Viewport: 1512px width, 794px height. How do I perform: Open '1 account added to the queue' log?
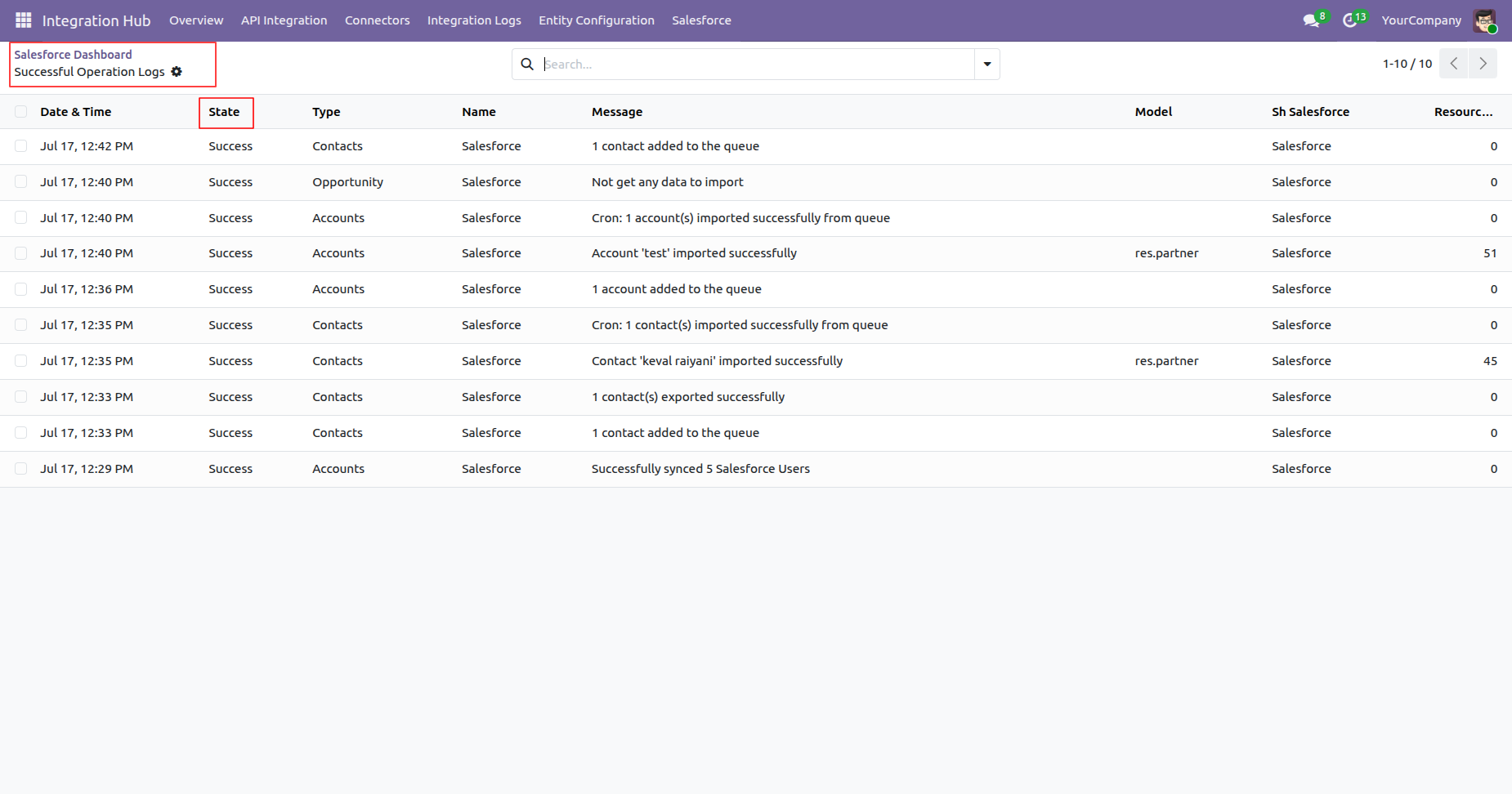[677, 289]
